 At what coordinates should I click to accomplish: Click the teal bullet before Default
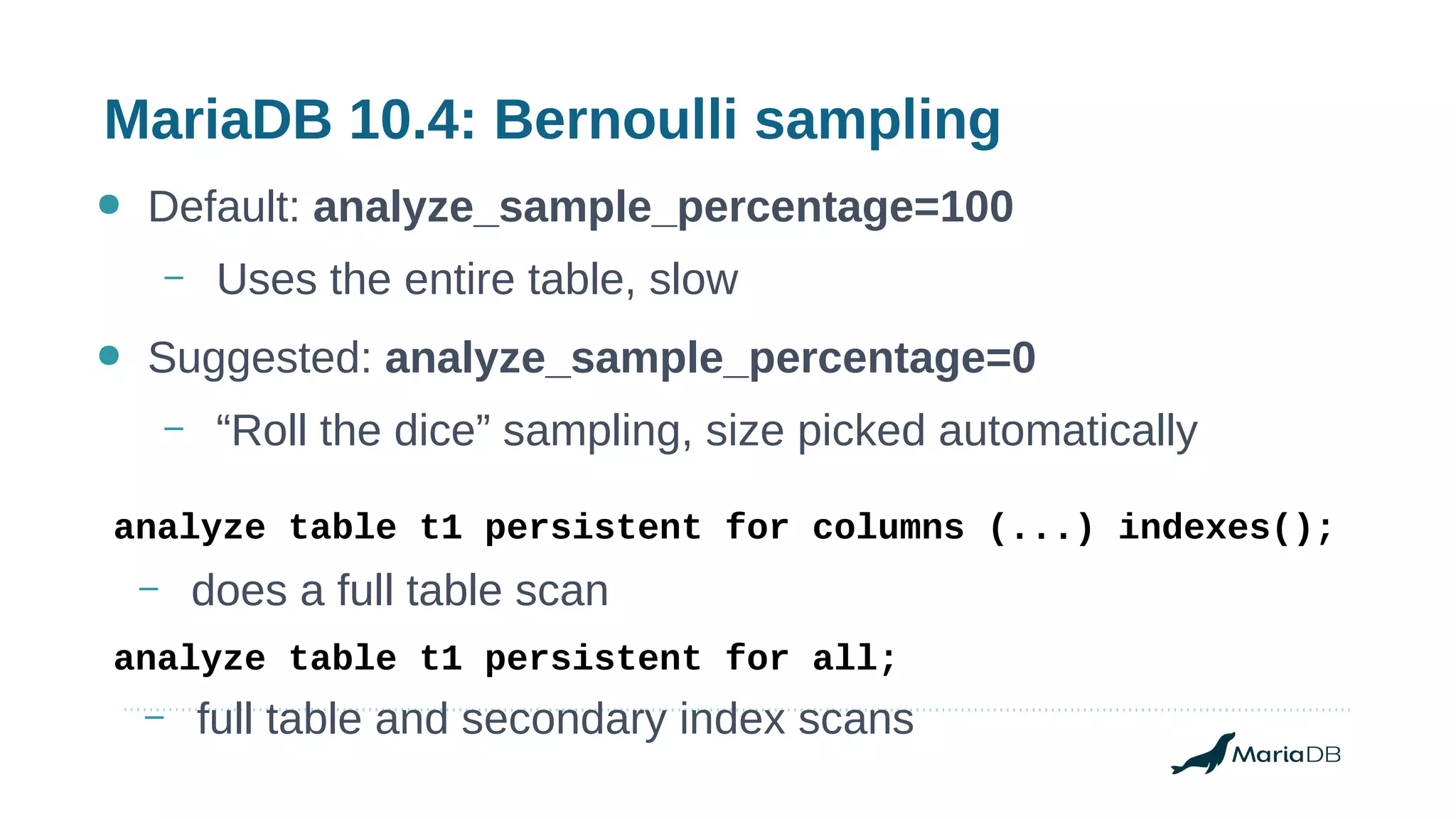coord(109,204)
